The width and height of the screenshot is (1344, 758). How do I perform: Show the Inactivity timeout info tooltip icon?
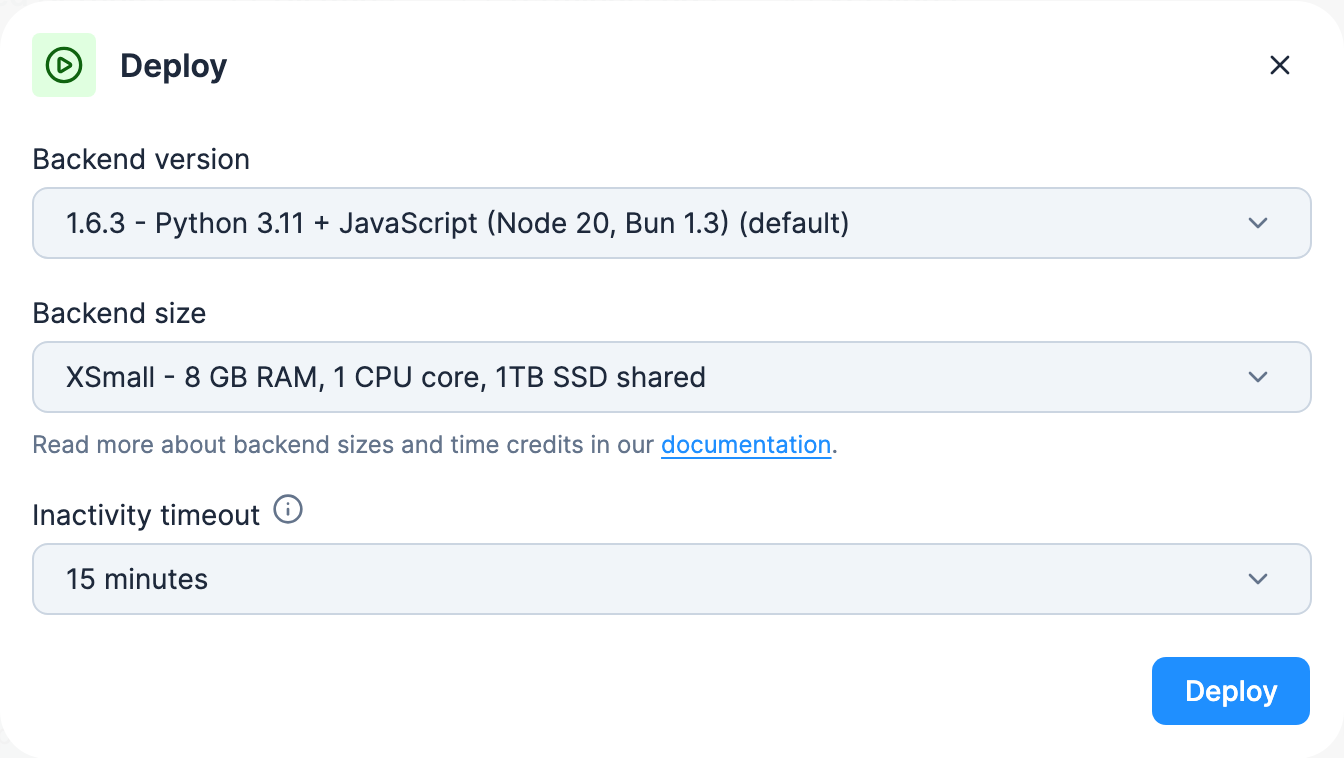coord(288,511)
